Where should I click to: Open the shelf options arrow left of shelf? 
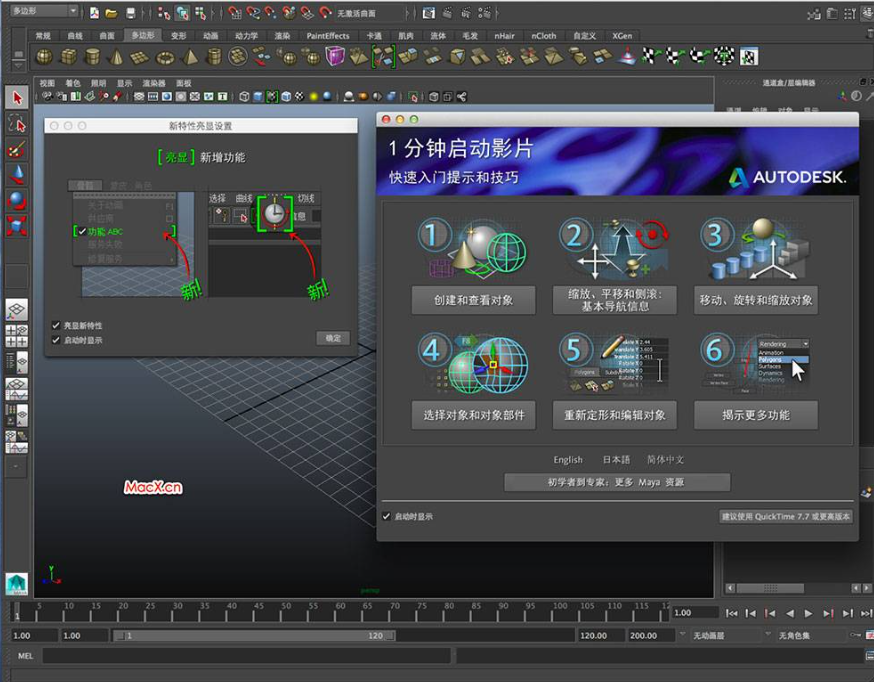[19, 65]
